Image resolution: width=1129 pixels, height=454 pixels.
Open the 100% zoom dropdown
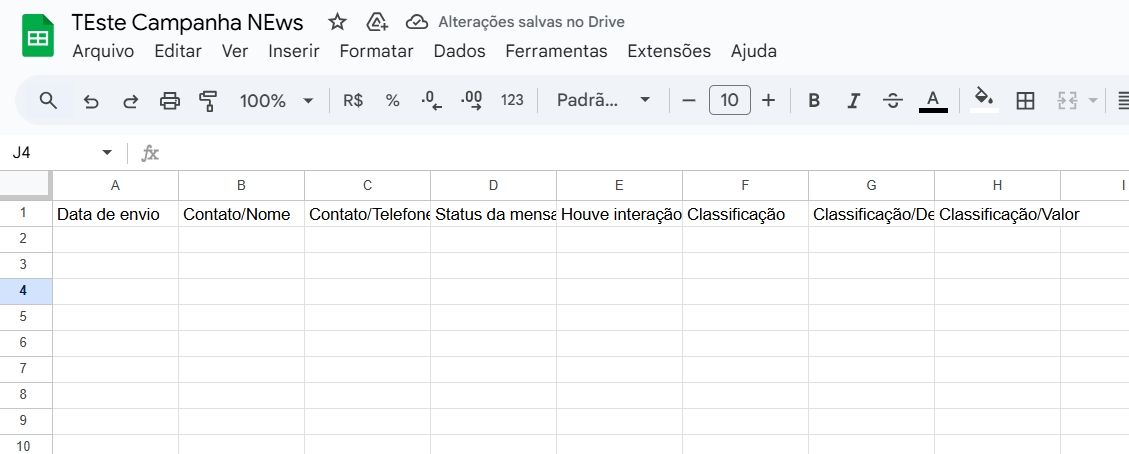pos(277,100)
